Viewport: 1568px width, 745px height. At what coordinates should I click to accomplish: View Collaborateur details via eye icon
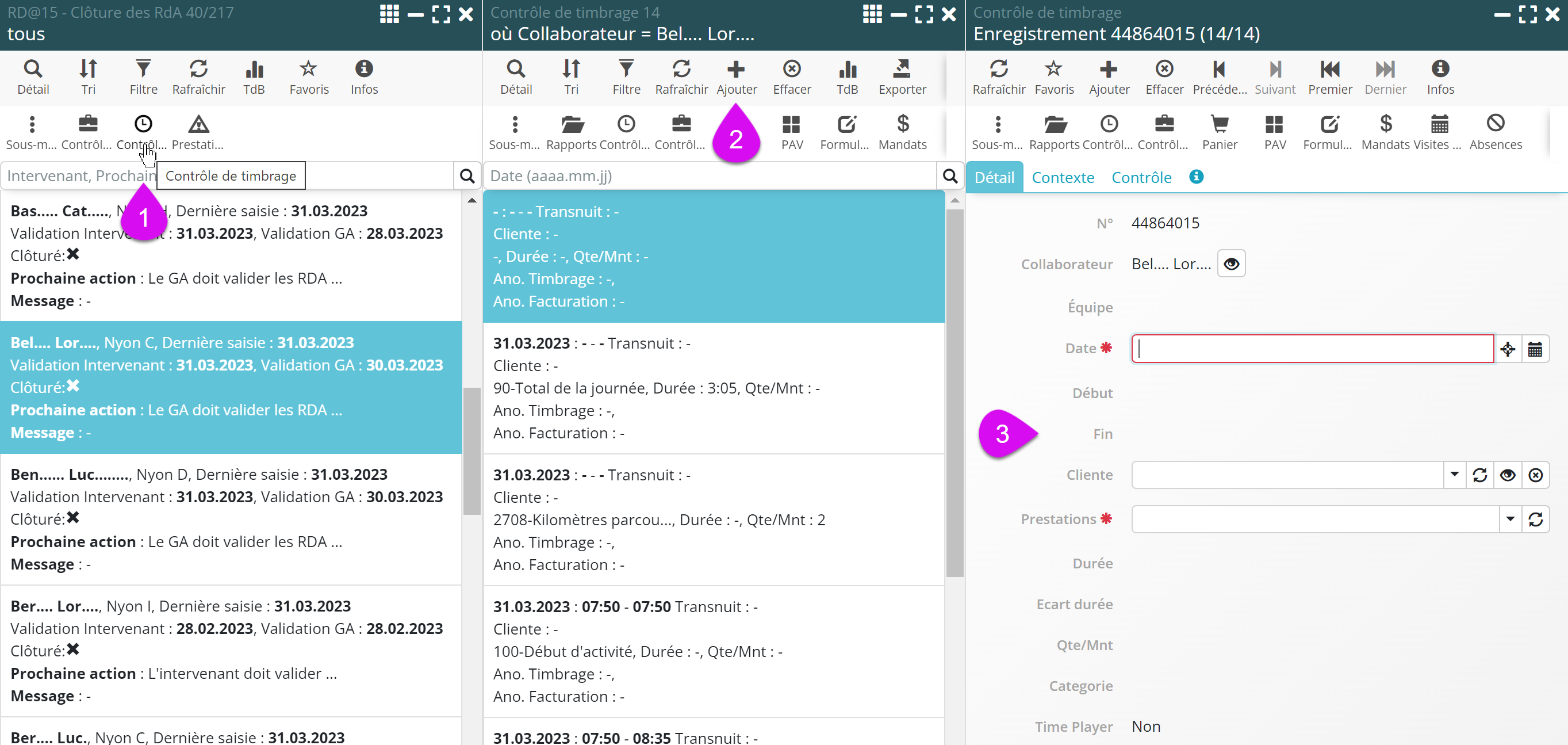[x=1231, y=263]
